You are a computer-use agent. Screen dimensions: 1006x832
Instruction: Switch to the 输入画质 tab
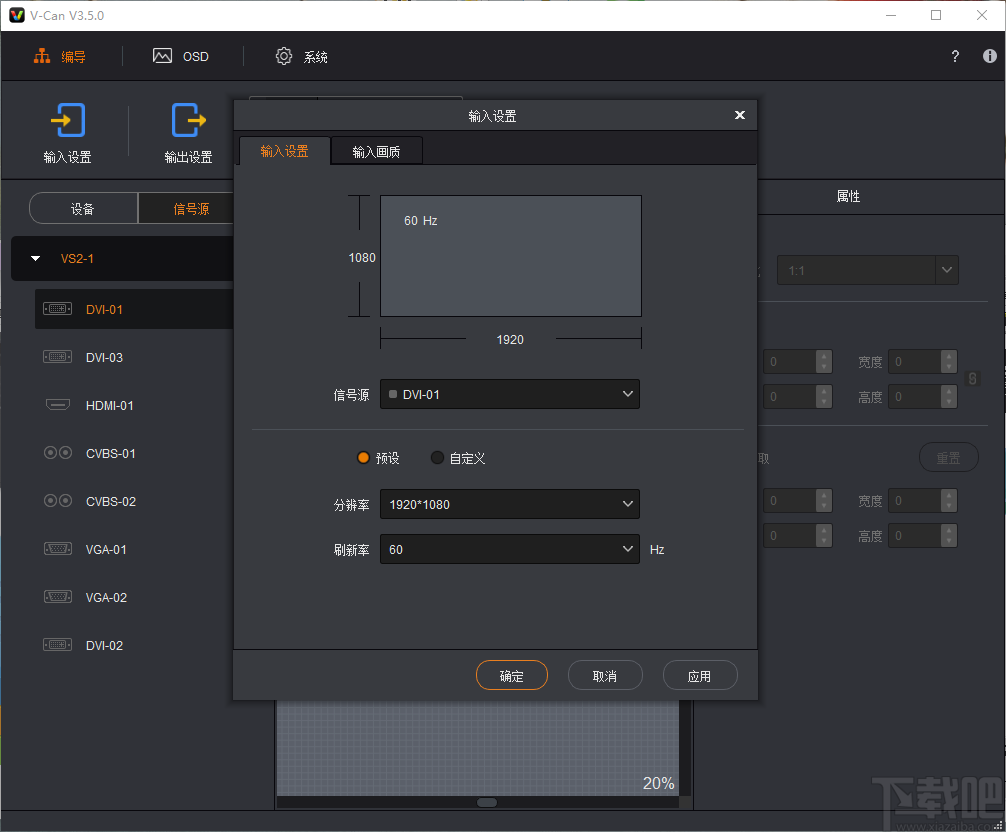click(377, 151)
